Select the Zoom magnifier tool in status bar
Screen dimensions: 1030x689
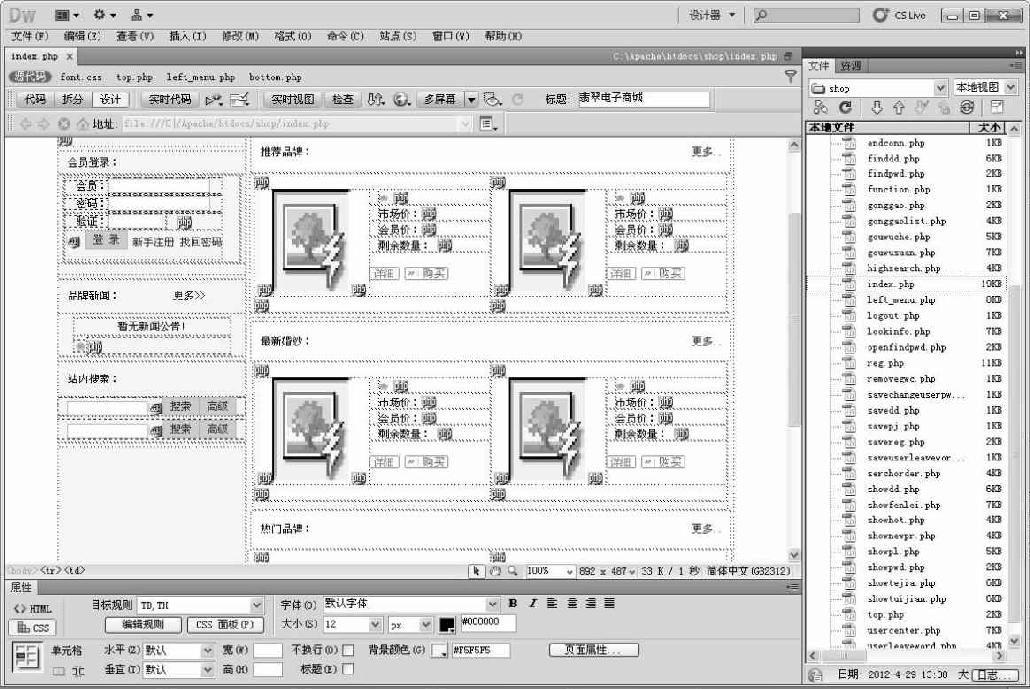[512, 571]
